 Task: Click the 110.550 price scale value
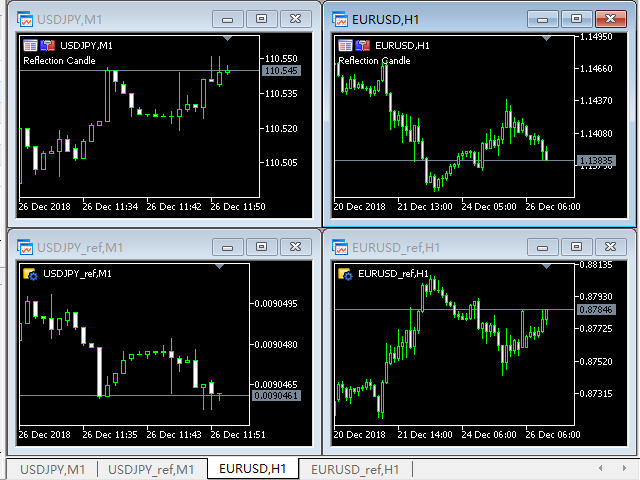point(281,59)
